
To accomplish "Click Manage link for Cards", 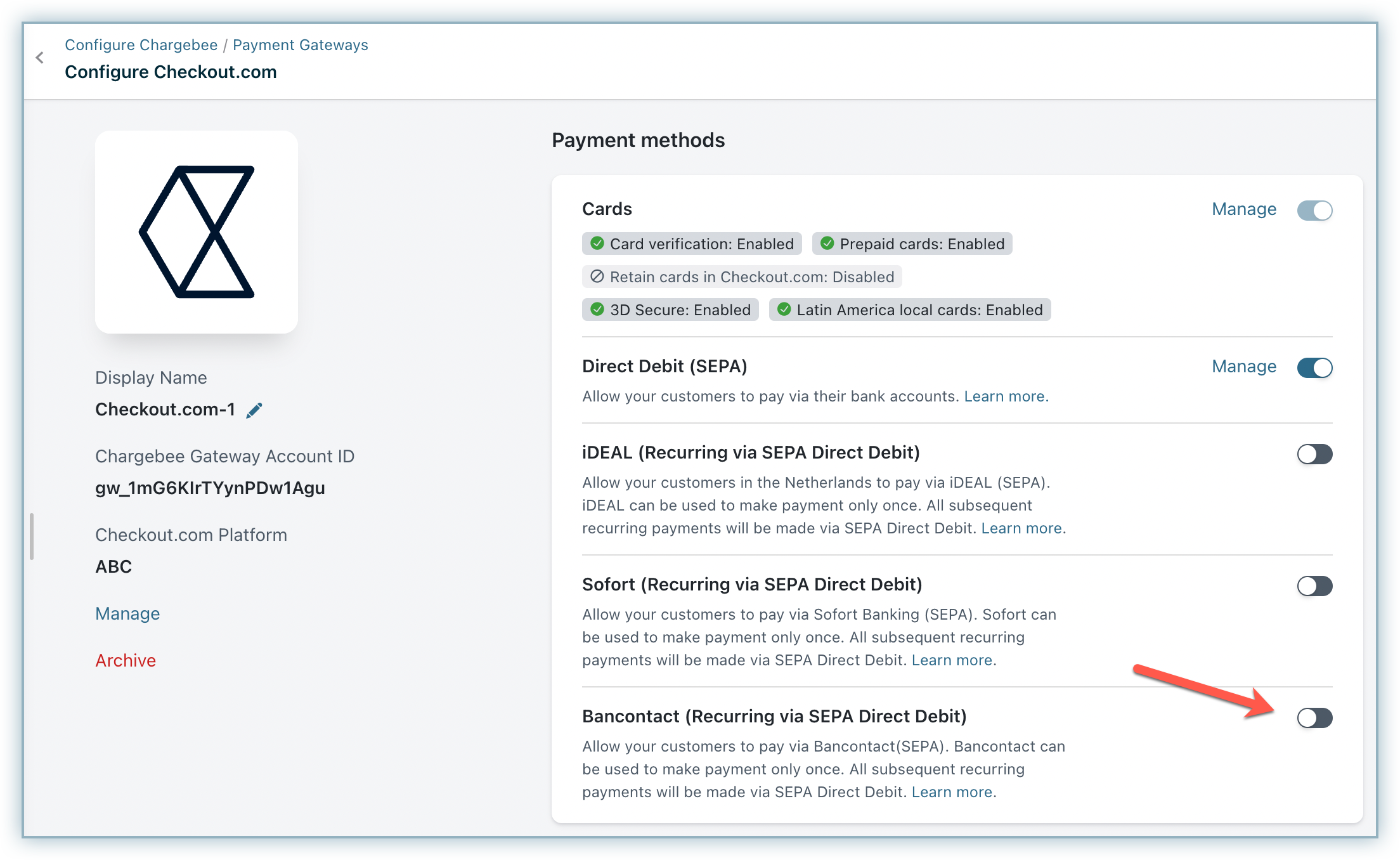I will pos(1244,209).
